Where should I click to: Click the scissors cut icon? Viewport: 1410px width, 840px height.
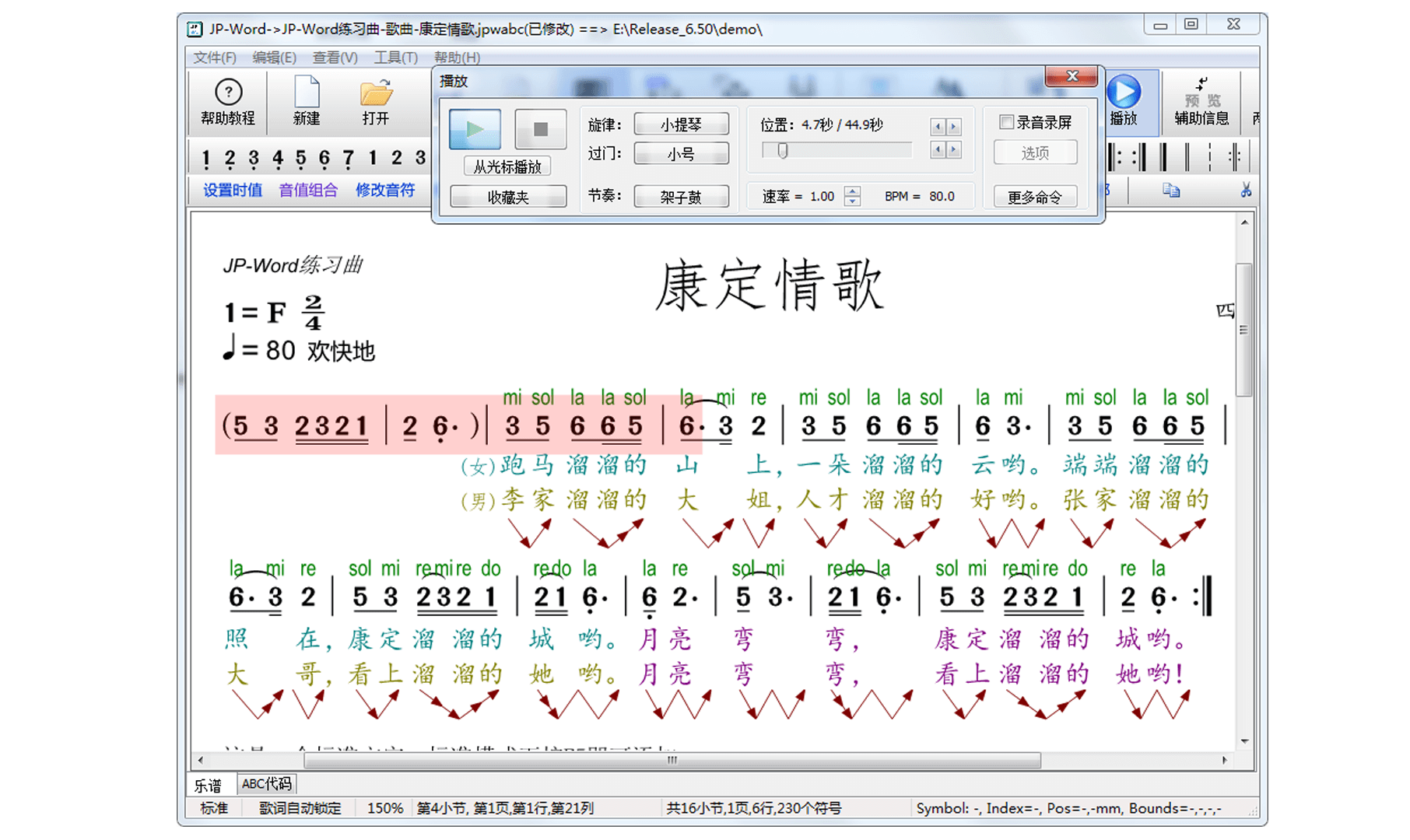pyautogui.click(x=1246, y=191)
